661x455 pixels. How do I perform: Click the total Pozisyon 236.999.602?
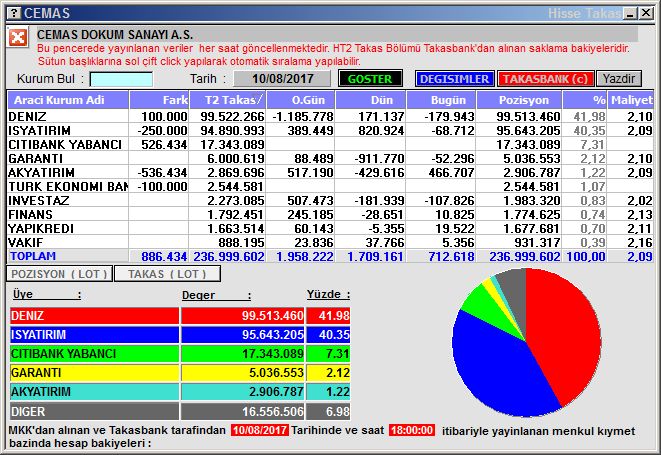(x=525, y=256)
